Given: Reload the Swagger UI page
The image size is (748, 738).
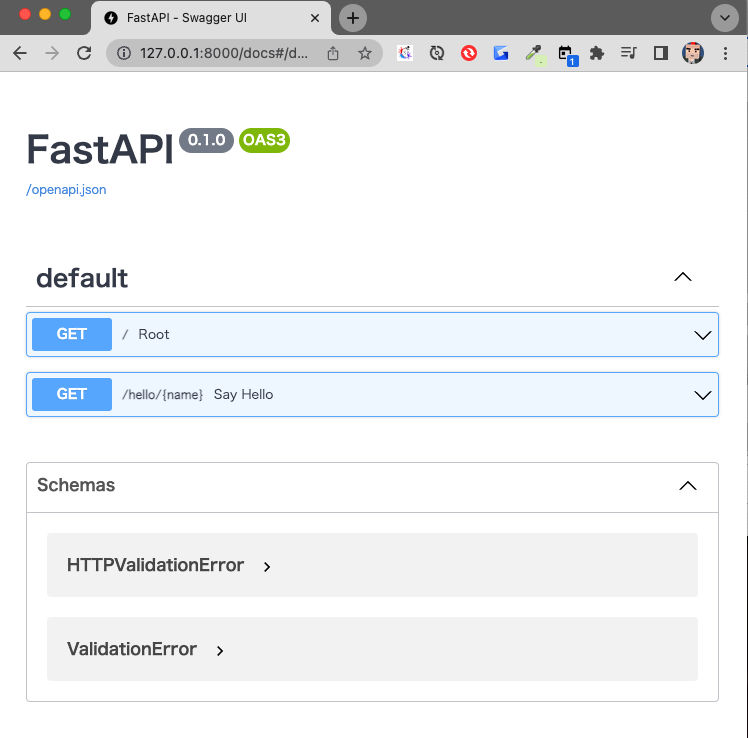Looking at the screenshot, I should (84, 53).
